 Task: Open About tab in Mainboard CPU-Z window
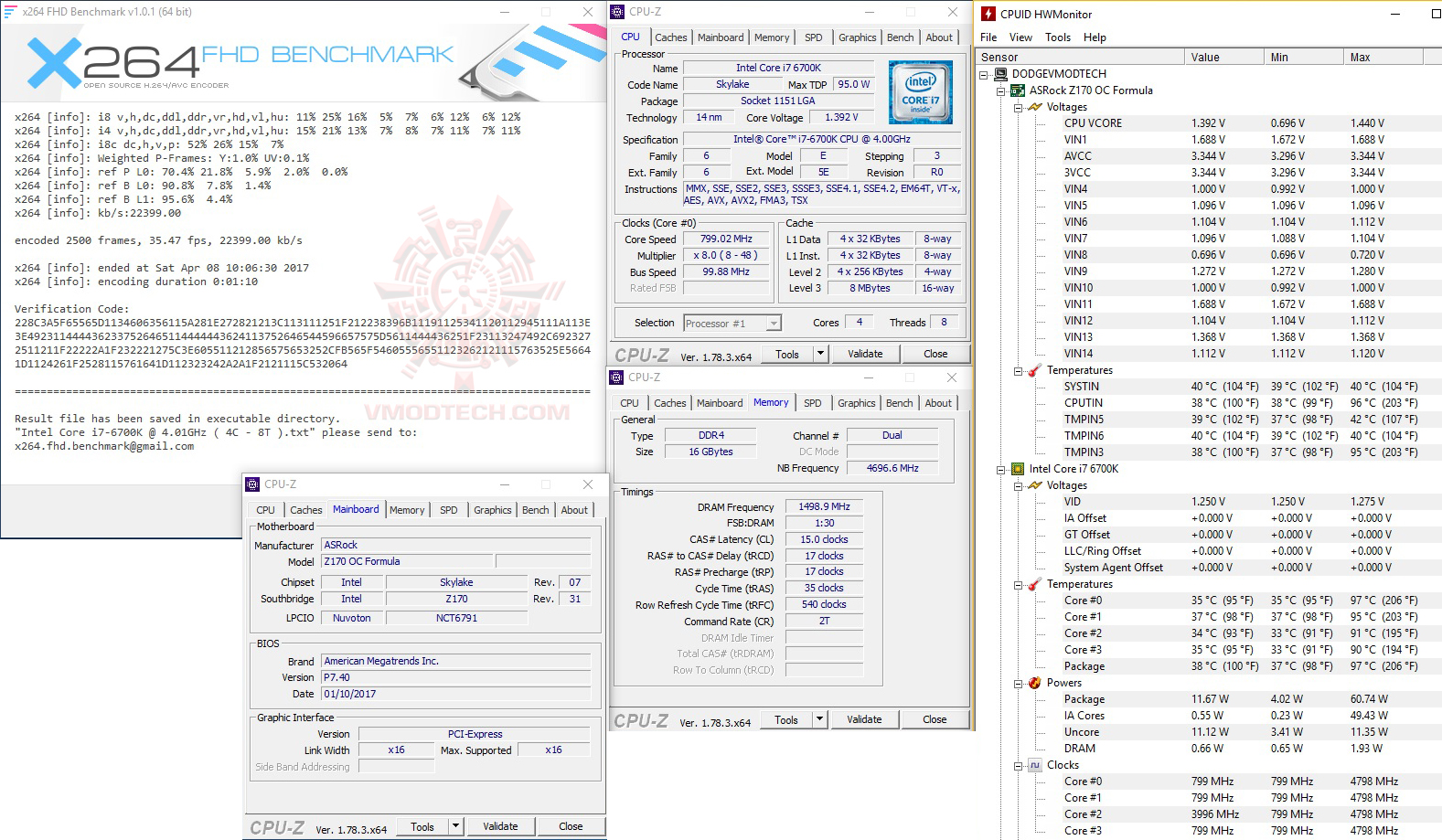(x=574, y=510)
